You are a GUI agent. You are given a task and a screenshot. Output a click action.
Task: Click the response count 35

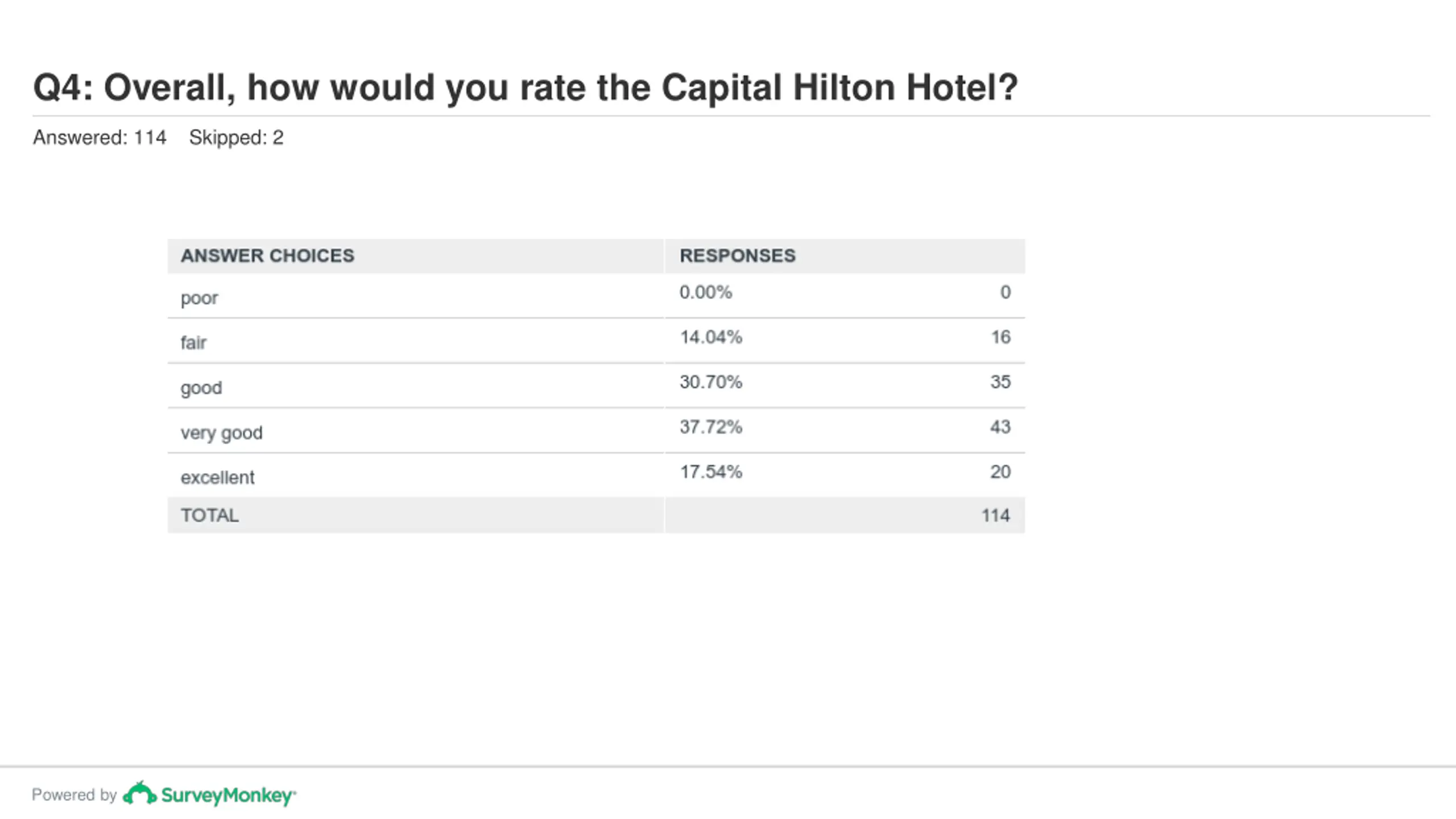(1000, 382)
